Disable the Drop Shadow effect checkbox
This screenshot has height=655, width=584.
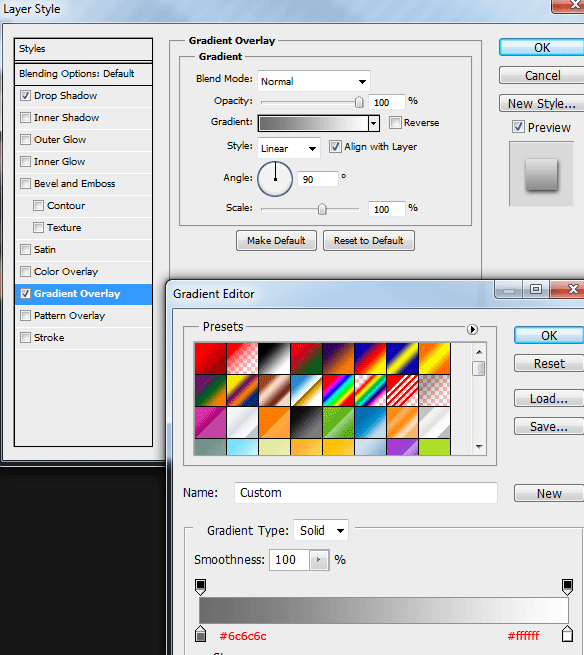point(25,96)
